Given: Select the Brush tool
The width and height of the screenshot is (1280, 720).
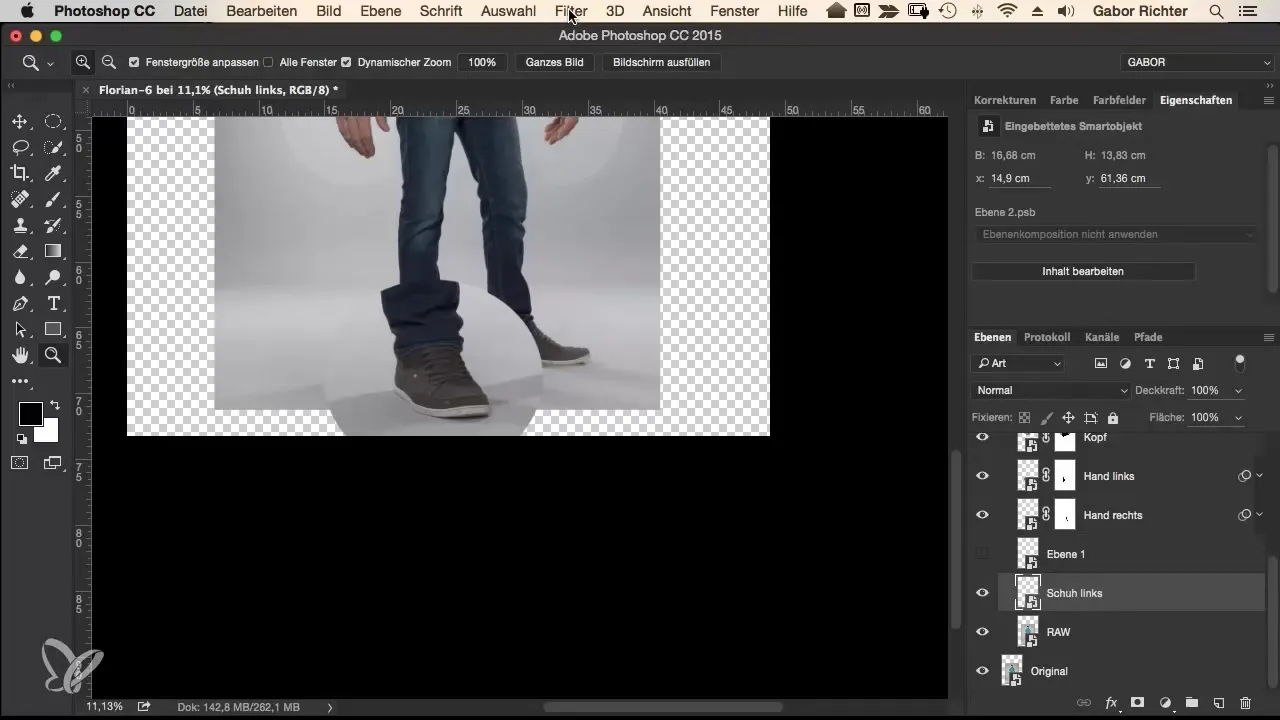Looking at the screenshot, I should (x=53, y=200).
